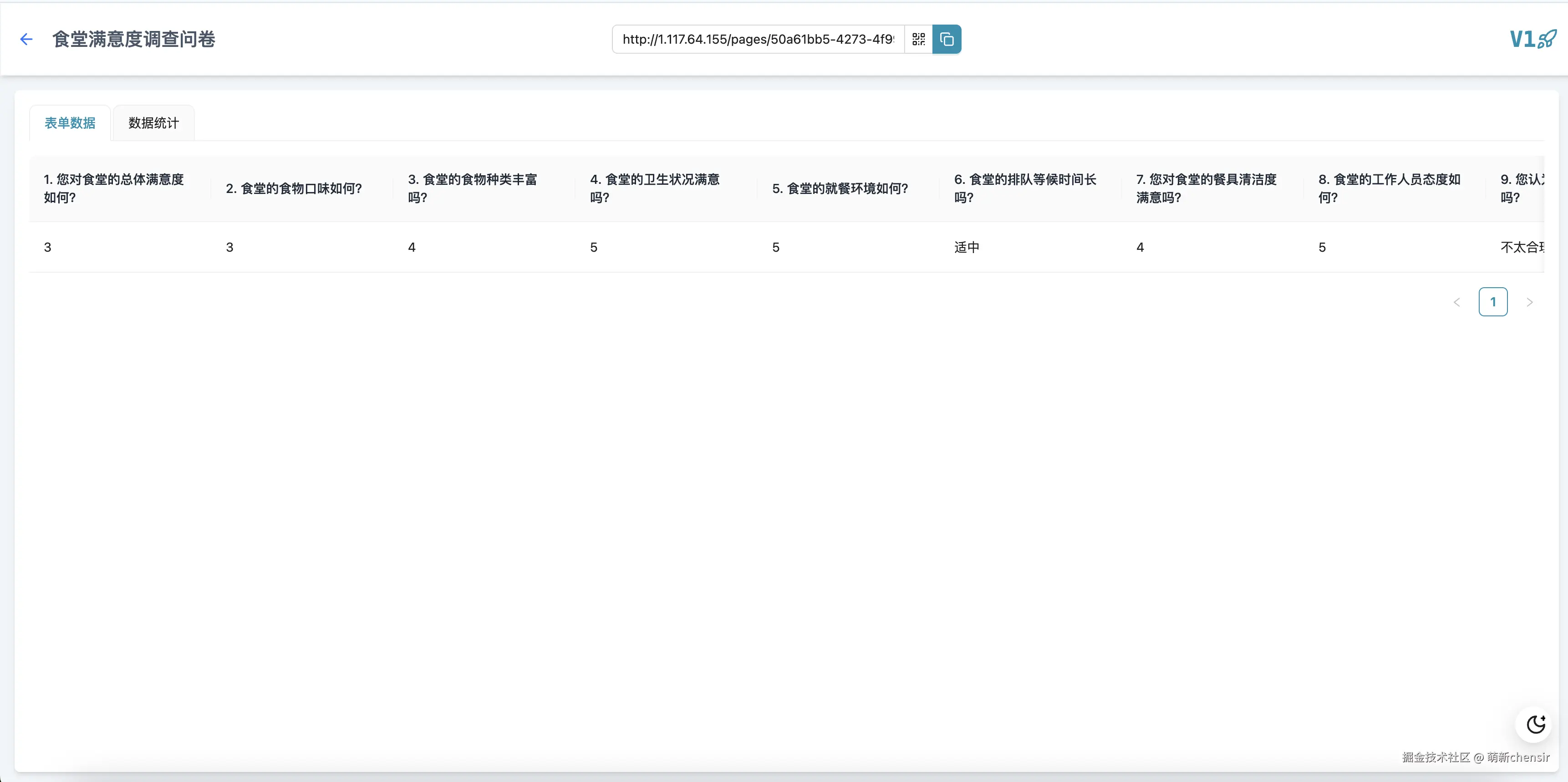
Task: Click the survey URL input field
Action: click(x=758, y=40)
